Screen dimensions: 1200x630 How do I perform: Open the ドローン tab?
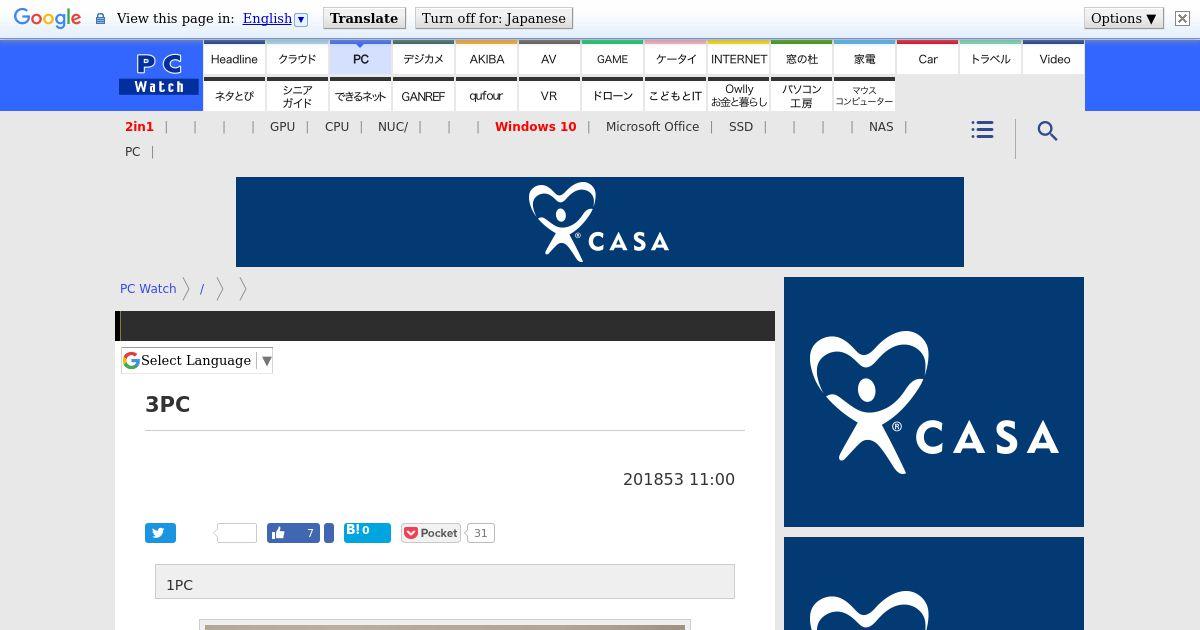tap(612, 96)
